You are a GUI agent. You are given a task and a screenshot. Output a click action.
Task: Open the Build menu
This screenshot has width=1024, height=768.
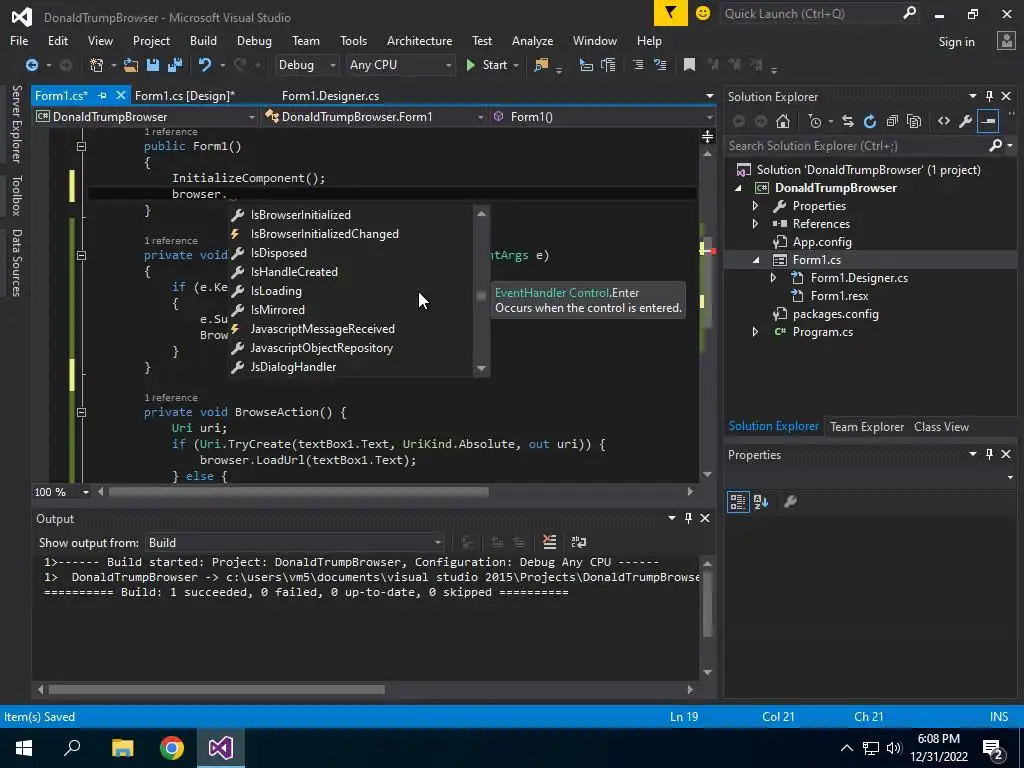click(x=203, y=40)
